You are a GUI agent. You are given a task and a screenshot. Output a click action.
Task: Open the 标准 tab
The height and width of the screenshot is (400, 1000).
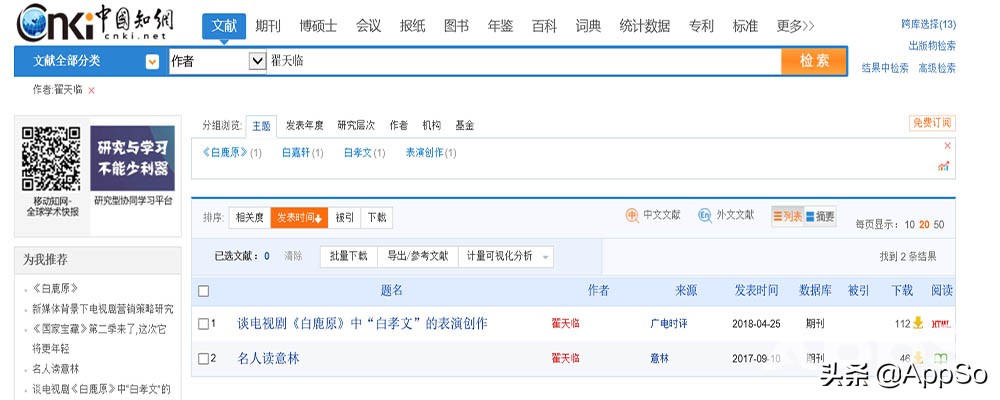tap(745, 26)
